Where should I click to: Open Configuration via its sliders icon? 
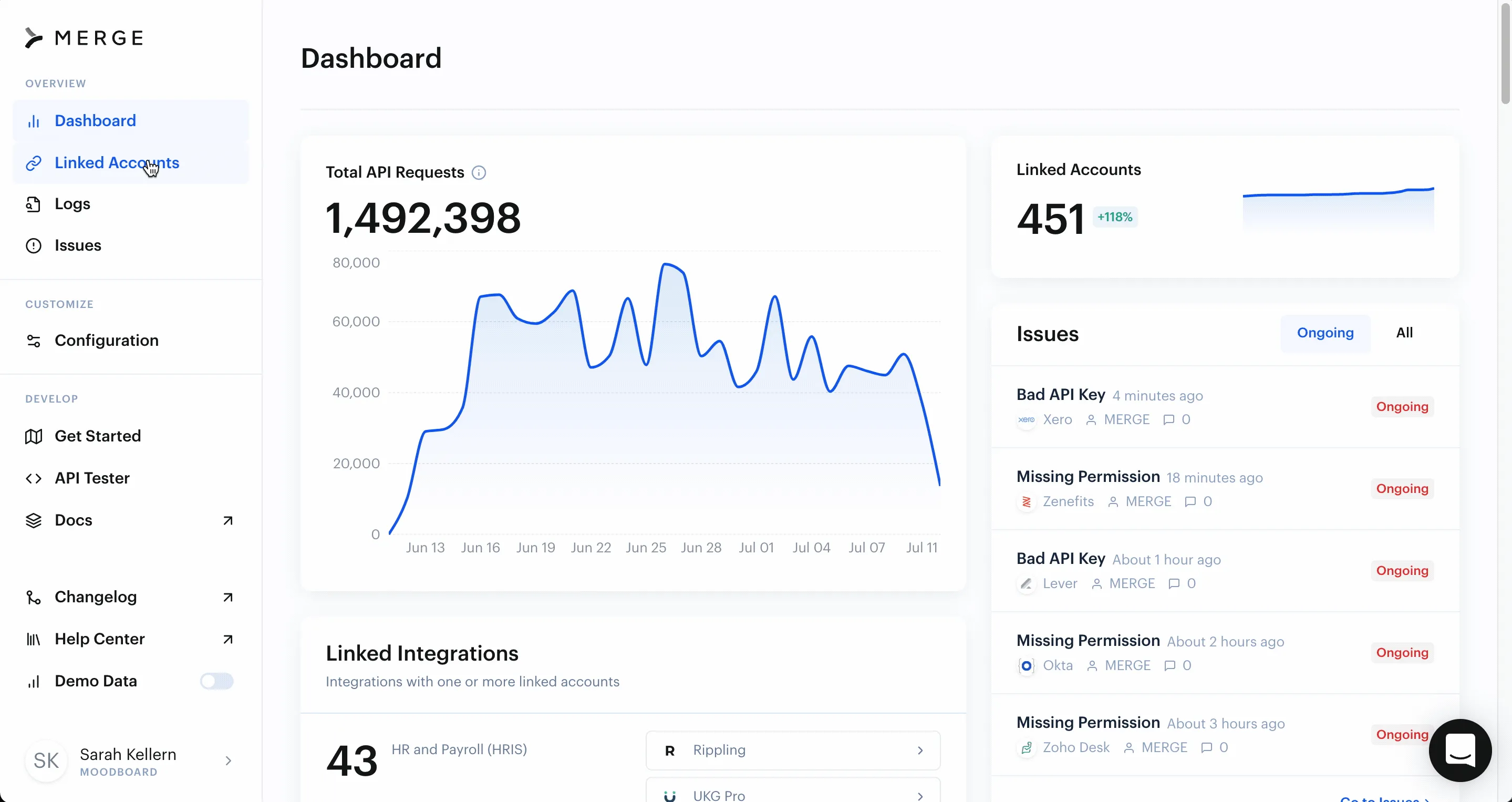(x=34, y=341)
